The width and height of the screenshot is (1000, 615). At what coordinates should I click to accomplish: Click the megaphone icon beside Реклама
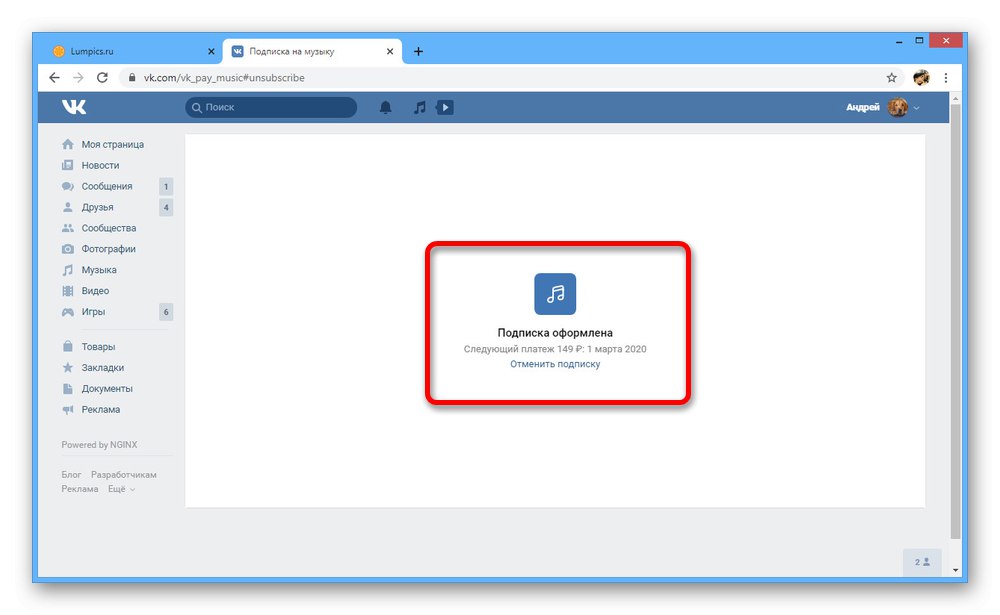click(x=68, y=410)
